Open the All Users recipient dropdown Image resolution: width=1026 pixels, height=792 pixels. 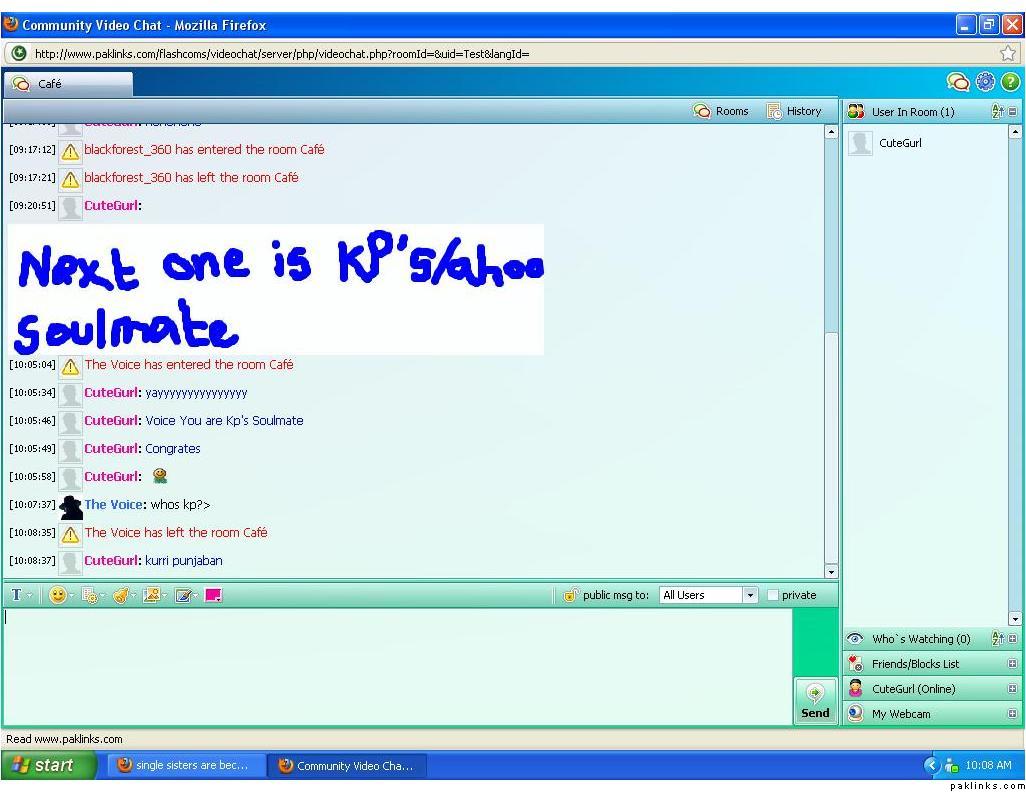[750, 595]
